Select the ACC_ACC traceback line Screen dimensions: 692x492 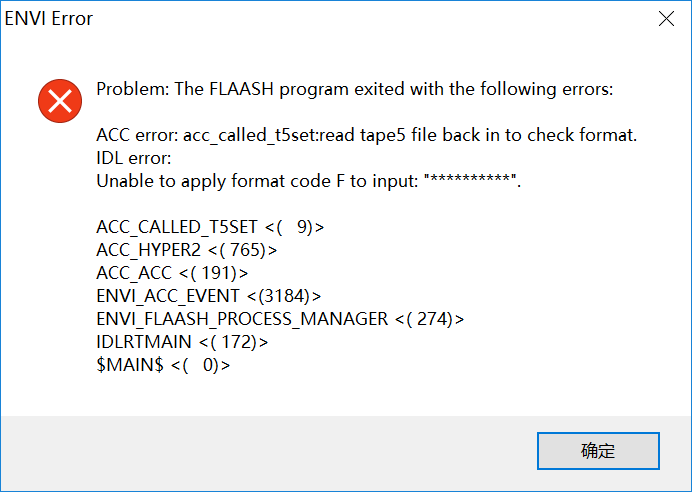tap(172, 273)
